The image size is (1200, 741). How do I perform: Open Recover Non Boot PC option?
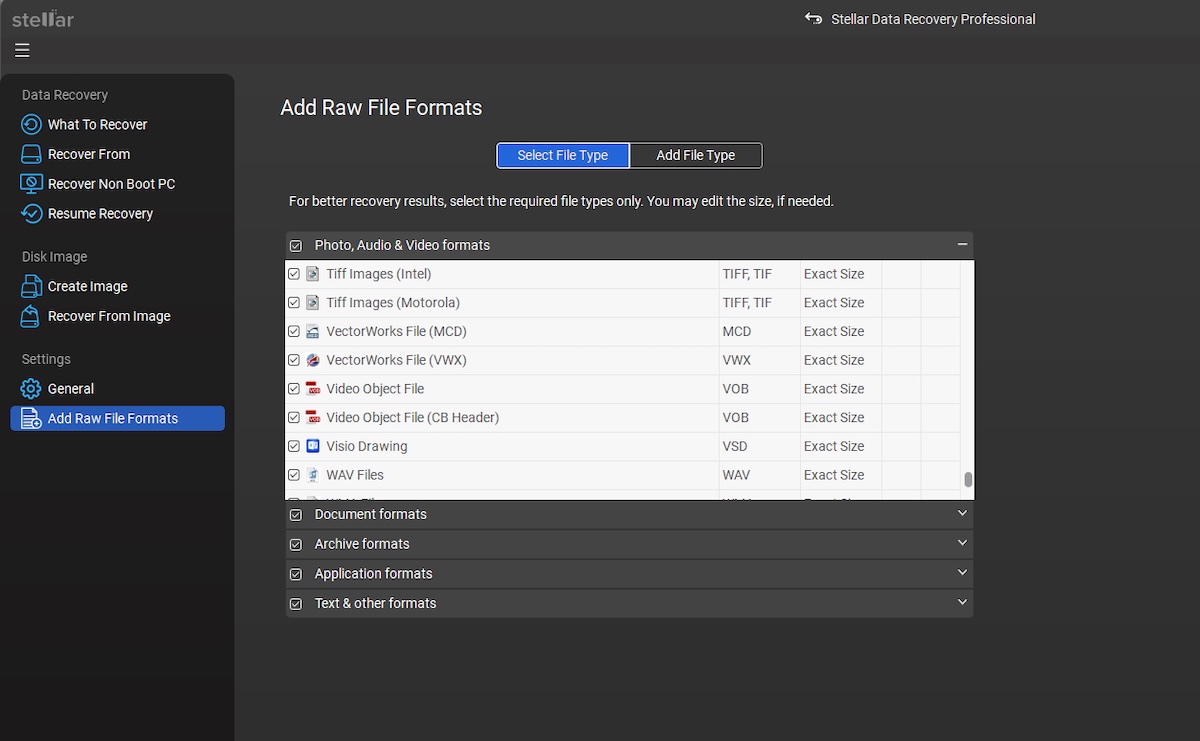point(111,184)
